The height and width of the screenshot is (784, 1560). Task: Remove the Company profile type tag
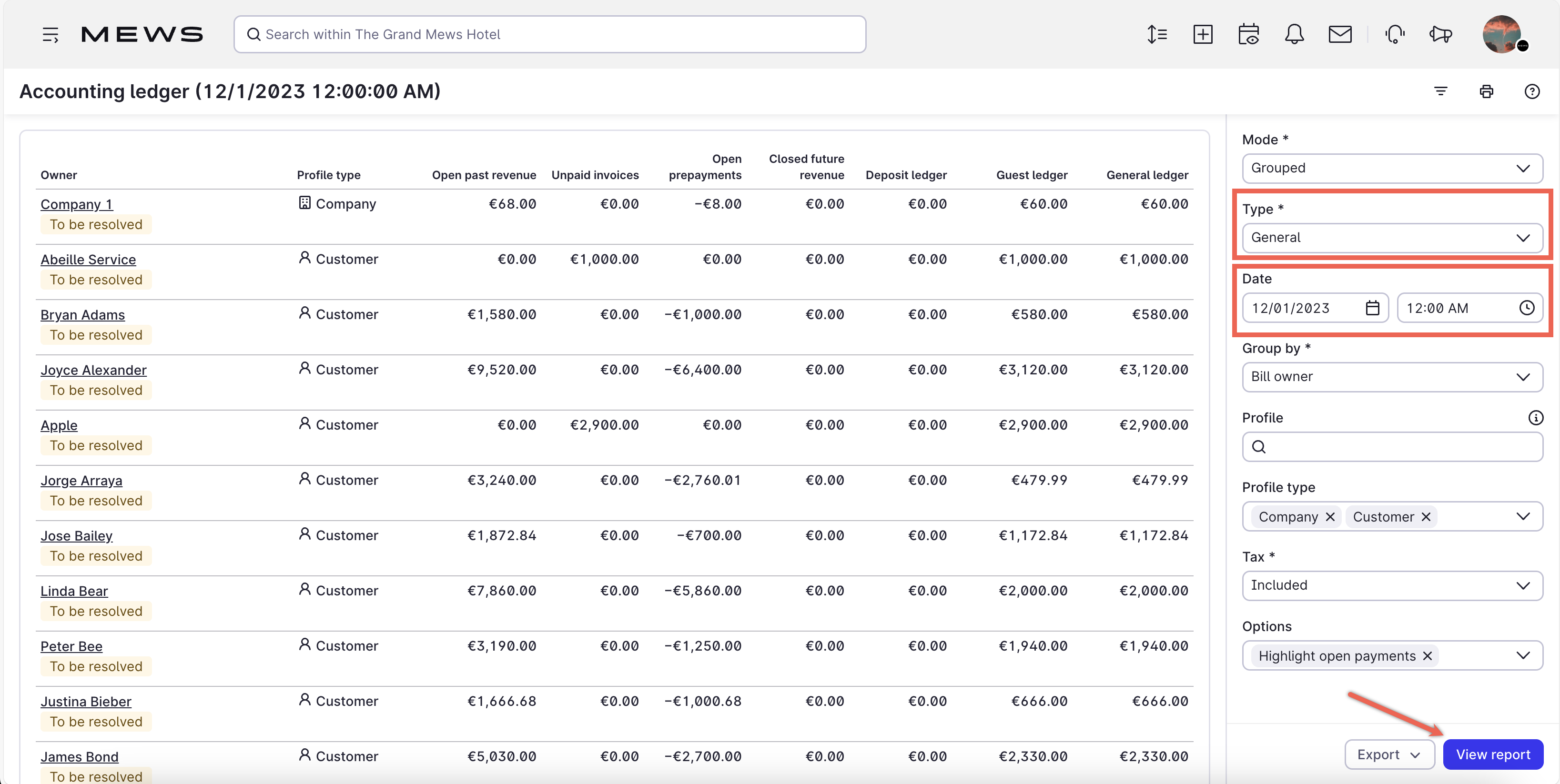pyautogui.click(x=1330, y=517)
